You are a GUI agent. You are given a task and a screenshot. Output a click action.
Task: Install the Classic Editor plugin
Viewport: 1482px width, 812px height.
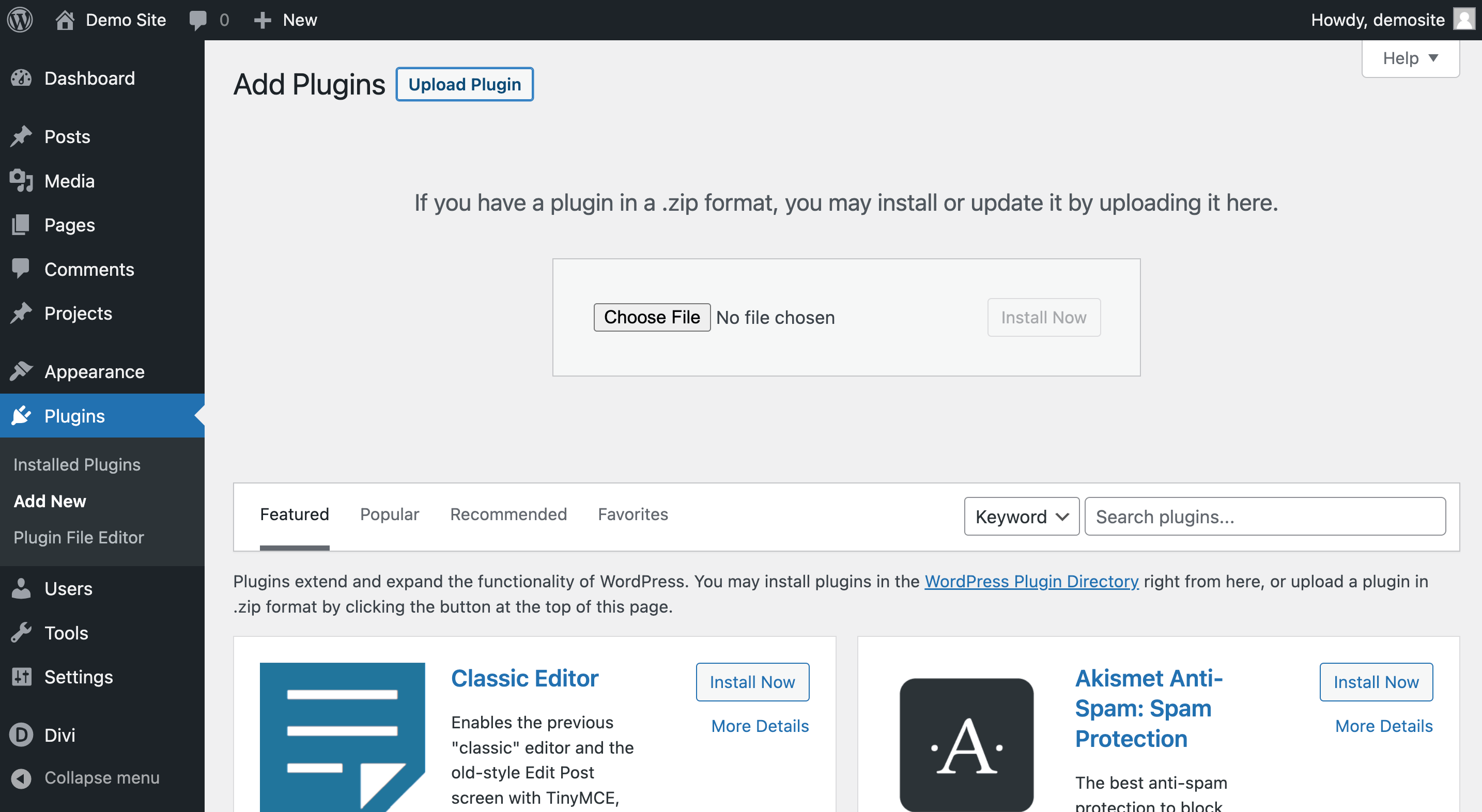click(x=751, y=682)
